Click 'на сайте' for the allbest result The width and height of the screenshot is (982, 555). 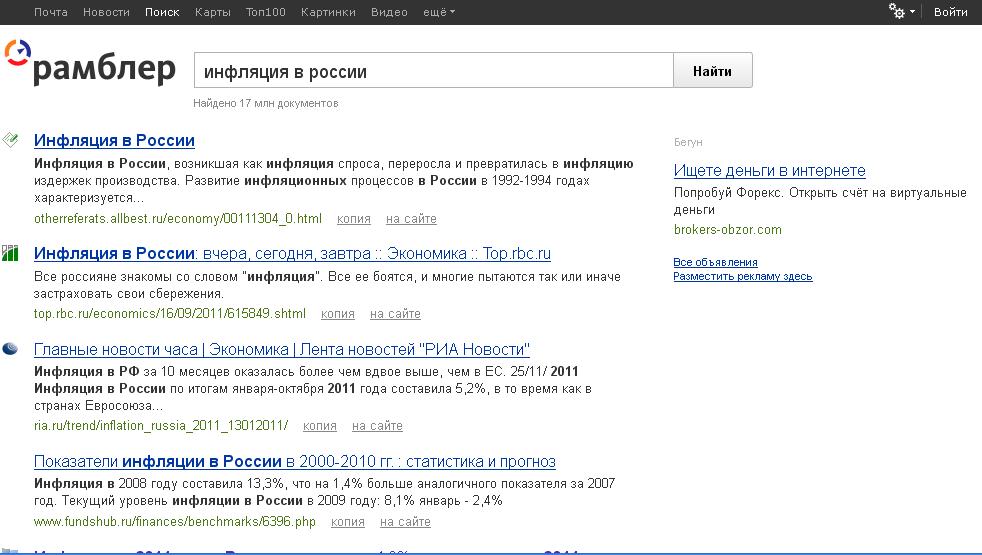coord(411,219)
